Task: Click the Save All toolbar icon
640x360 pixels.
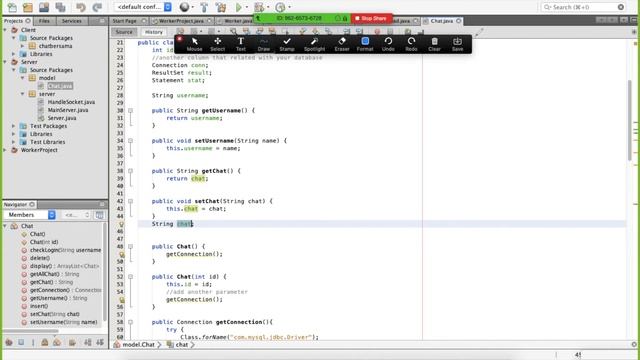Action: [x=60, y=7]
